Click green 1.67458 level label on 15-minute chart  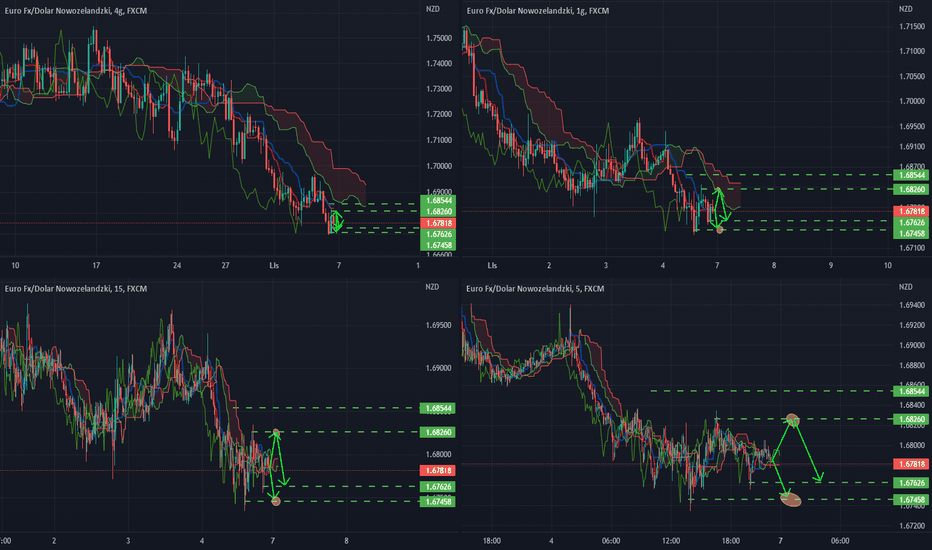pos(438,502)
